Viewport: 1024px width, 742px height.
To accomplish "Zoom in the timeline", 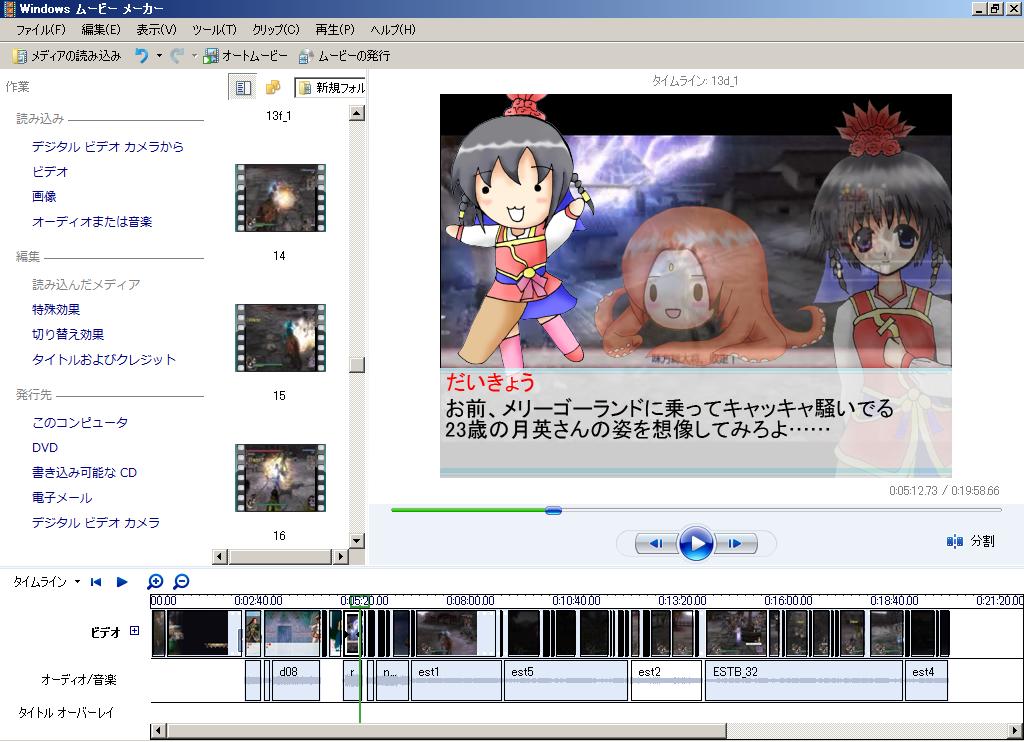I will pyautogui.click(x=155, y=581).
